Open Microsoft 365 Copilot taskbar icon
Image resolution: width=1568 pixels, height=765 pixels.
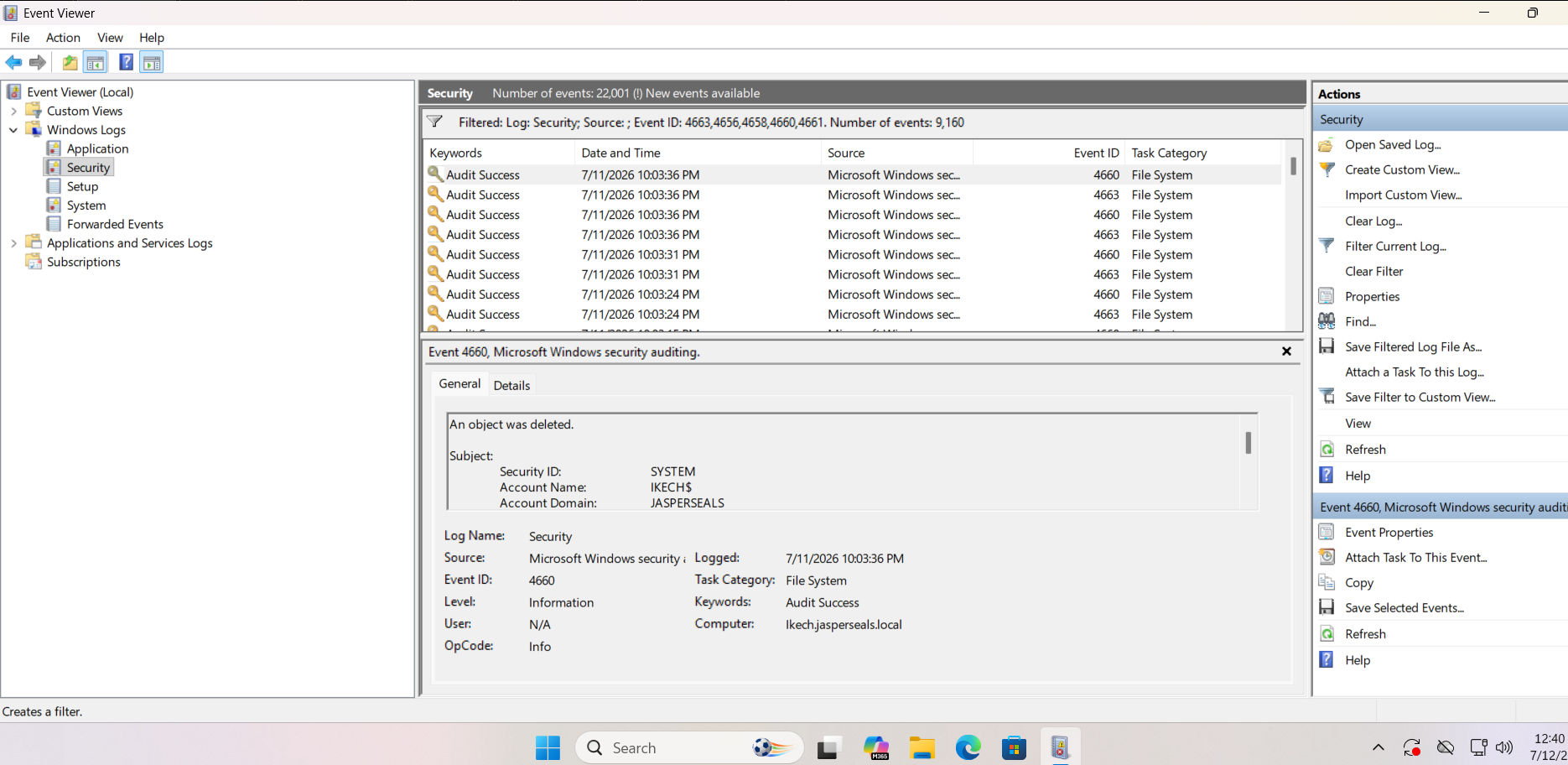click(x=876, y=747)
